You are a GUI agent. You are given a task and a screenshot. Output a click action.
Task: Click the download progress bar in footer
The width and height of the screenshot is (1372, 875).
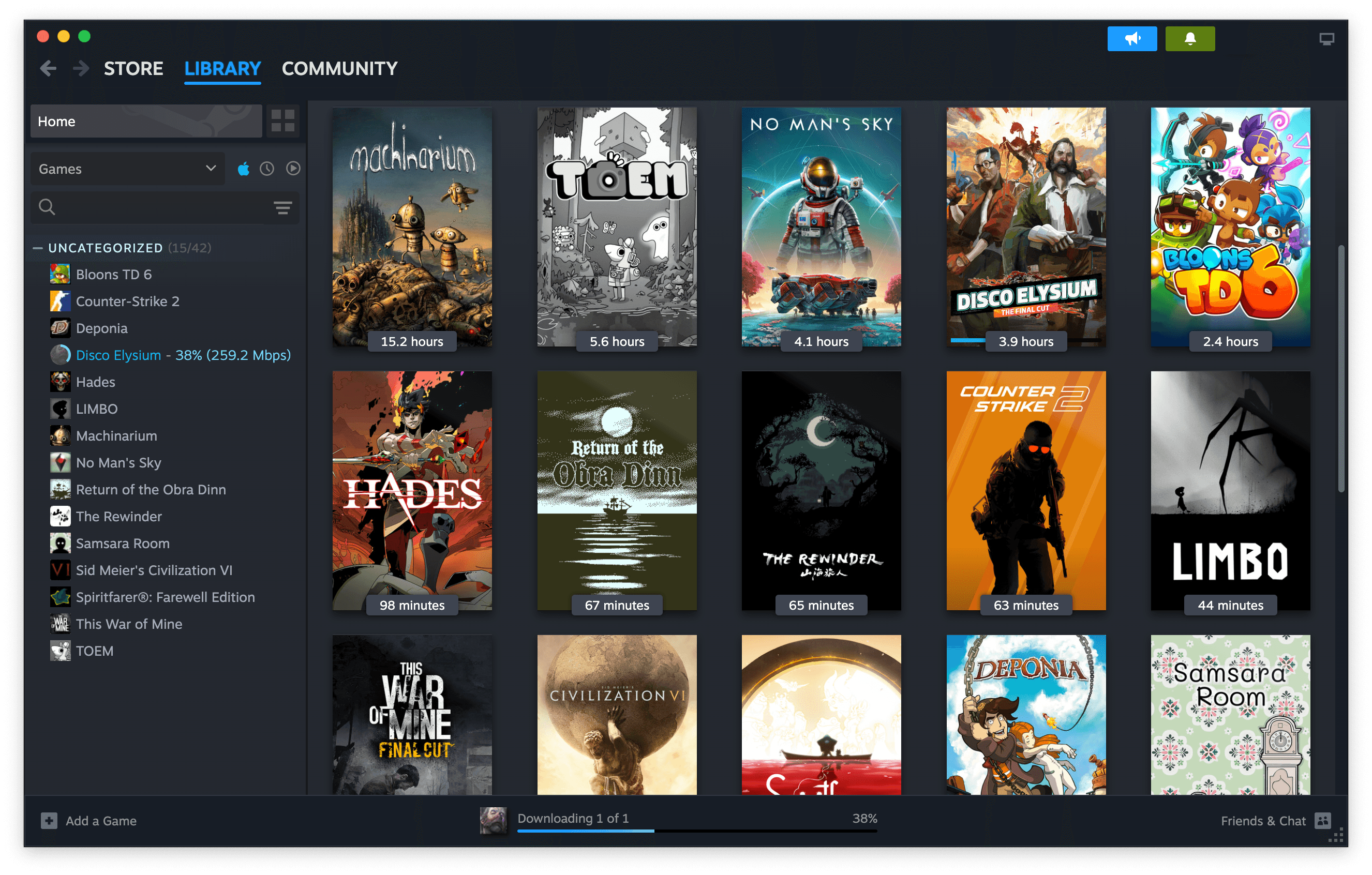pyautogui.click(x=697, y=831)
